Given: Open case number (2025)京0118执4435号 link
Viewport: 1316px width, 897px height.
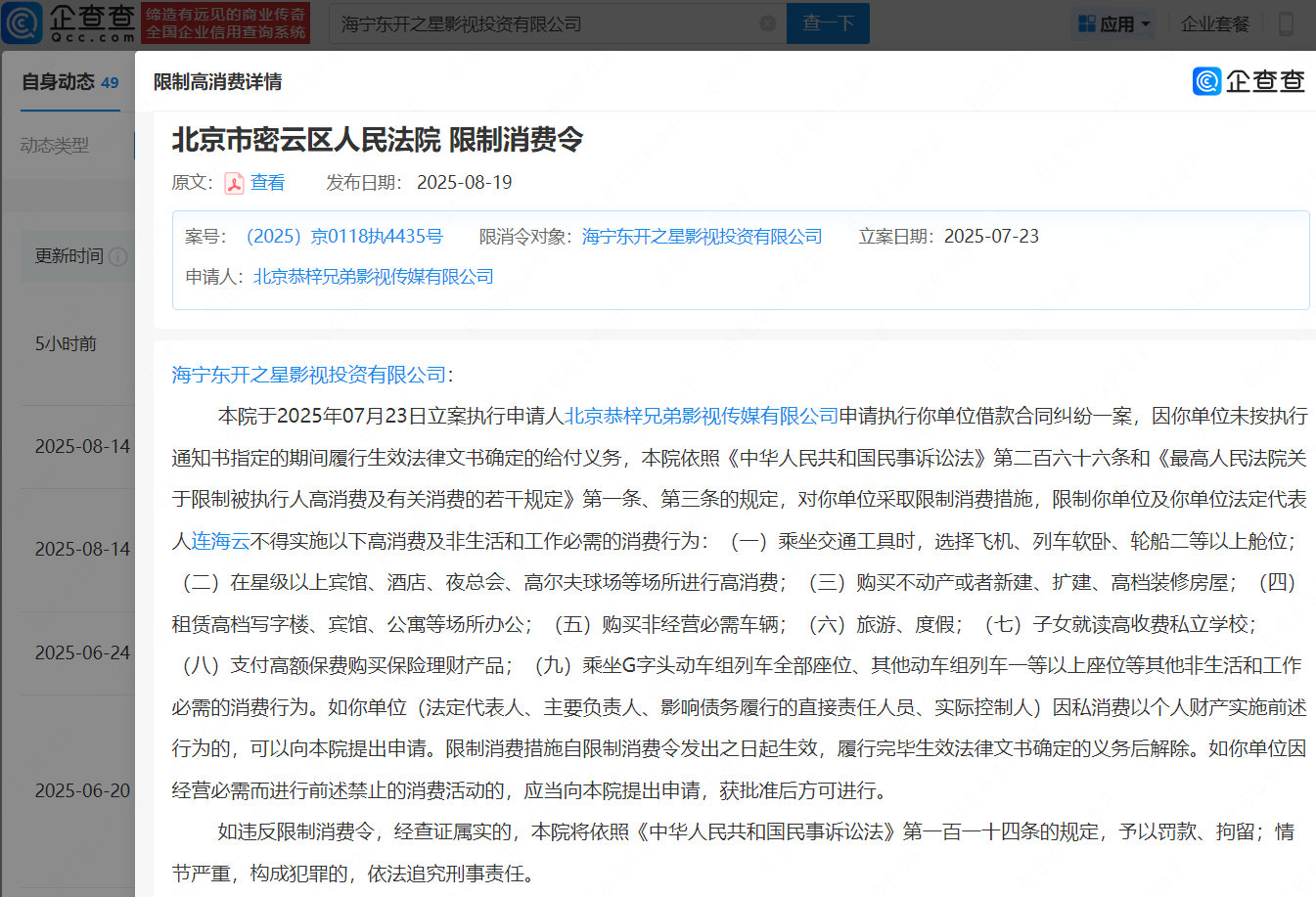Looking at the screenshot, I should pyautogui.click(x=342, y=237).
